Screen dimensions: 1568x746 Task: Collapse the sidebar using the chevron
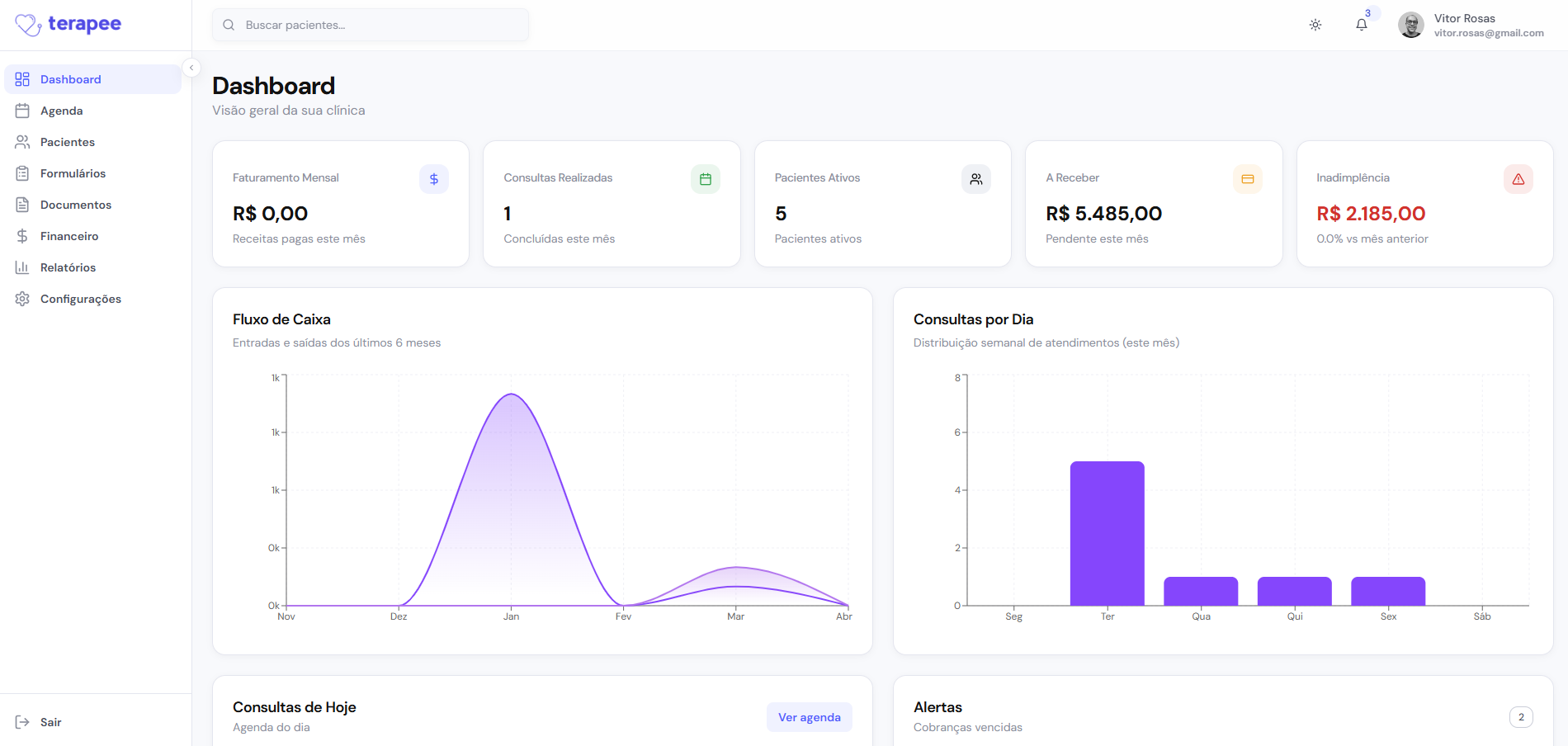(x=192, y=67)
